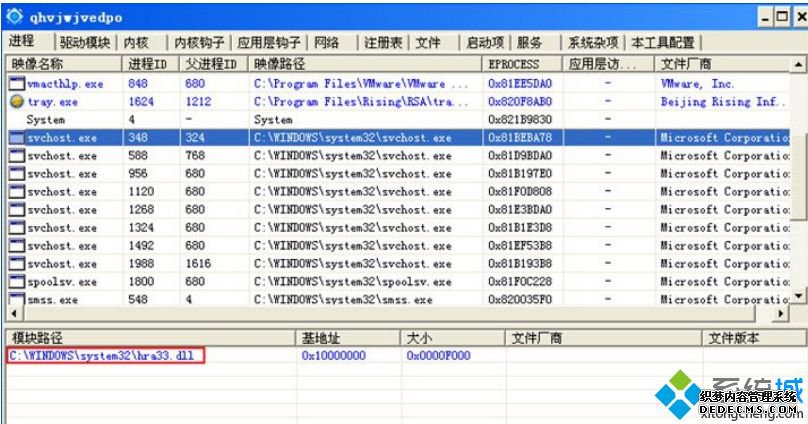808x424 pixels.
Task: Click the base address 0x10000000
Action: [333, 355]
